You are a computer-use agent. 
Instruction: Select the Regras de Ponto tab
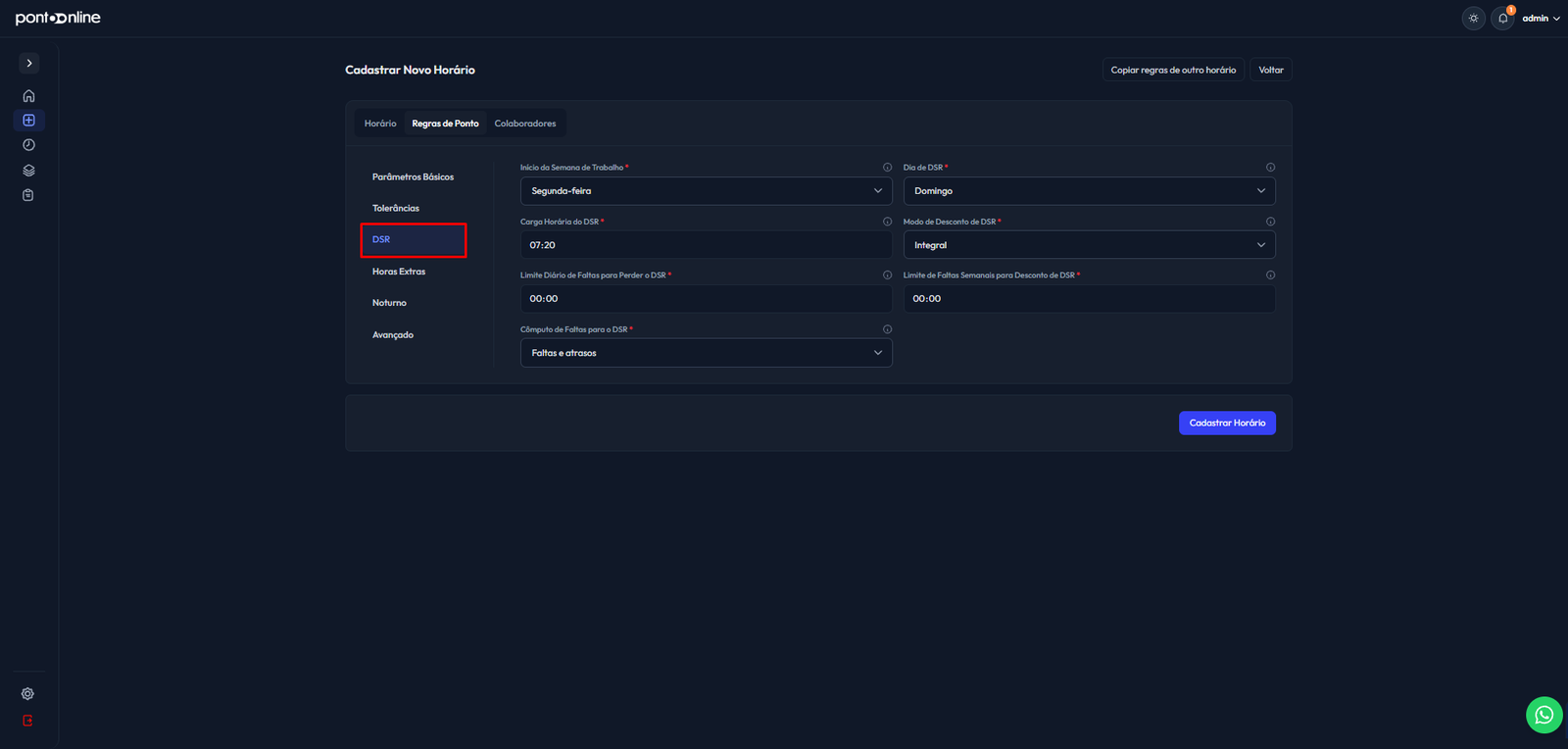tap(445, 124)
